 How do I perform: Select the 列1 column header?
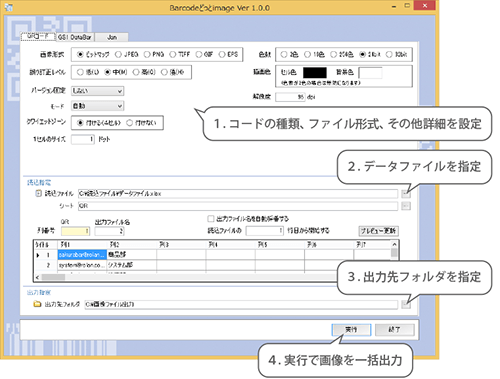82,245
